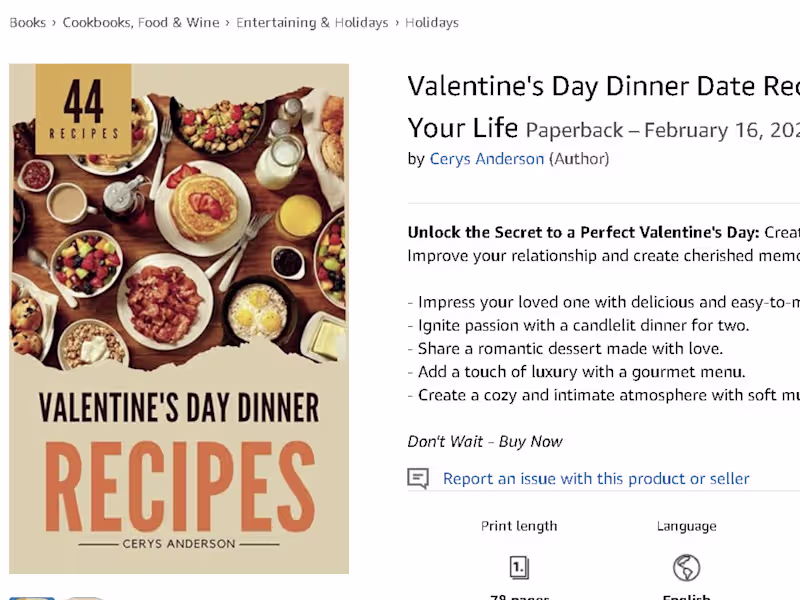This screenshot has width=800, height=600.
Task: Click 'Report an issue with this product' link
Action: [x=596, y=479]
